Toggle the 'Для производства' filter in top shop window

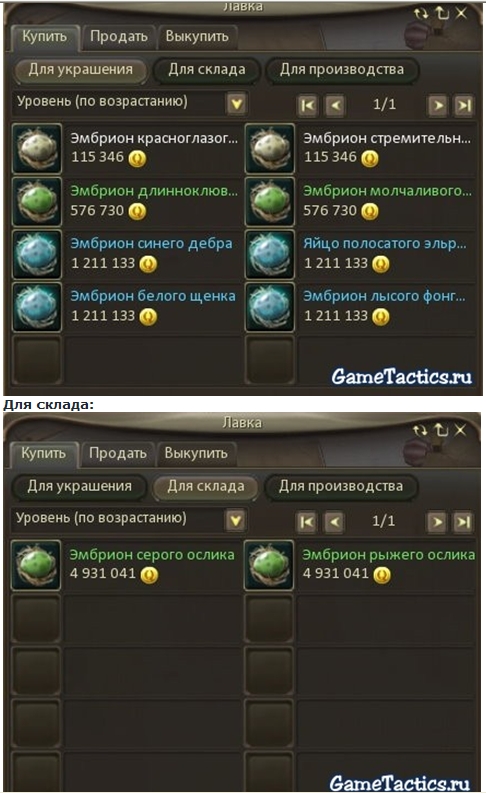pyautogui.click(x=342, y=70)
